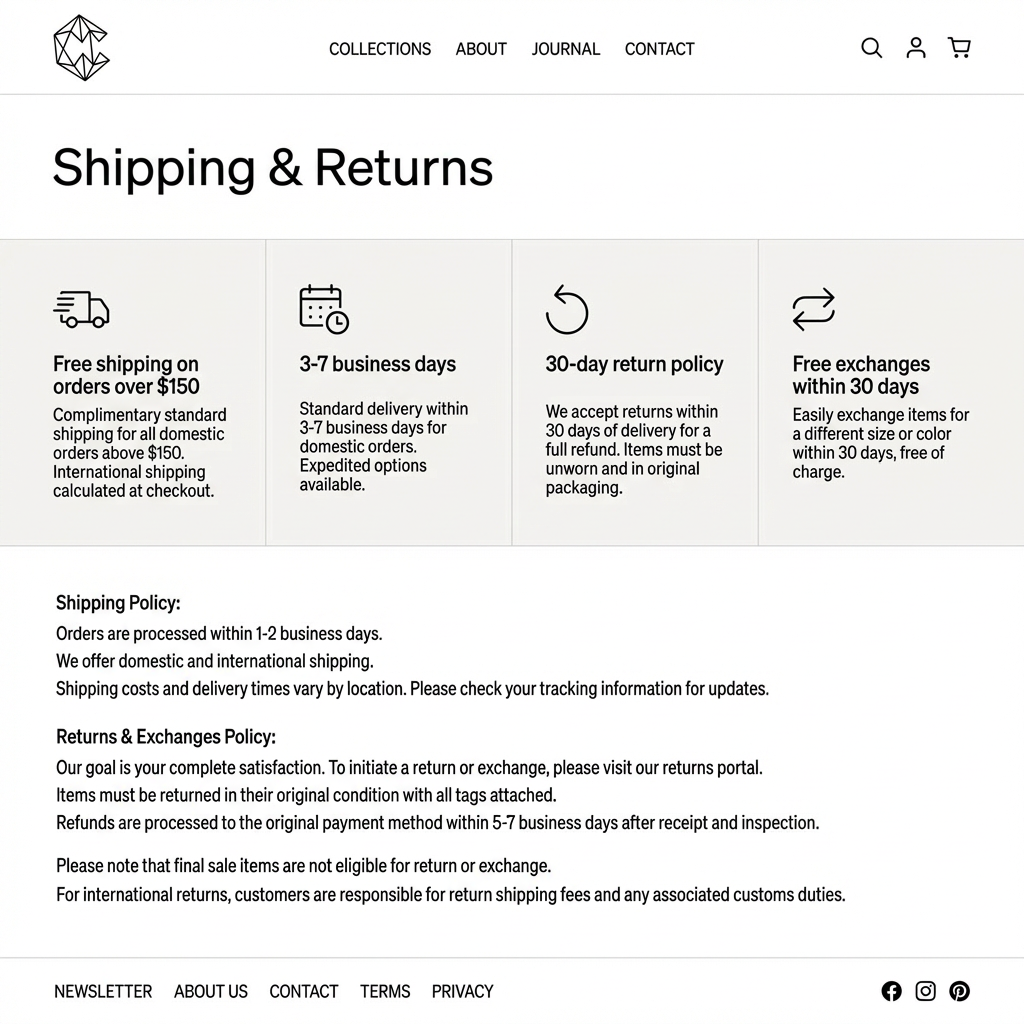Click the geometric brand logo
This screenshot has height=1024, width=1024.
81,47
